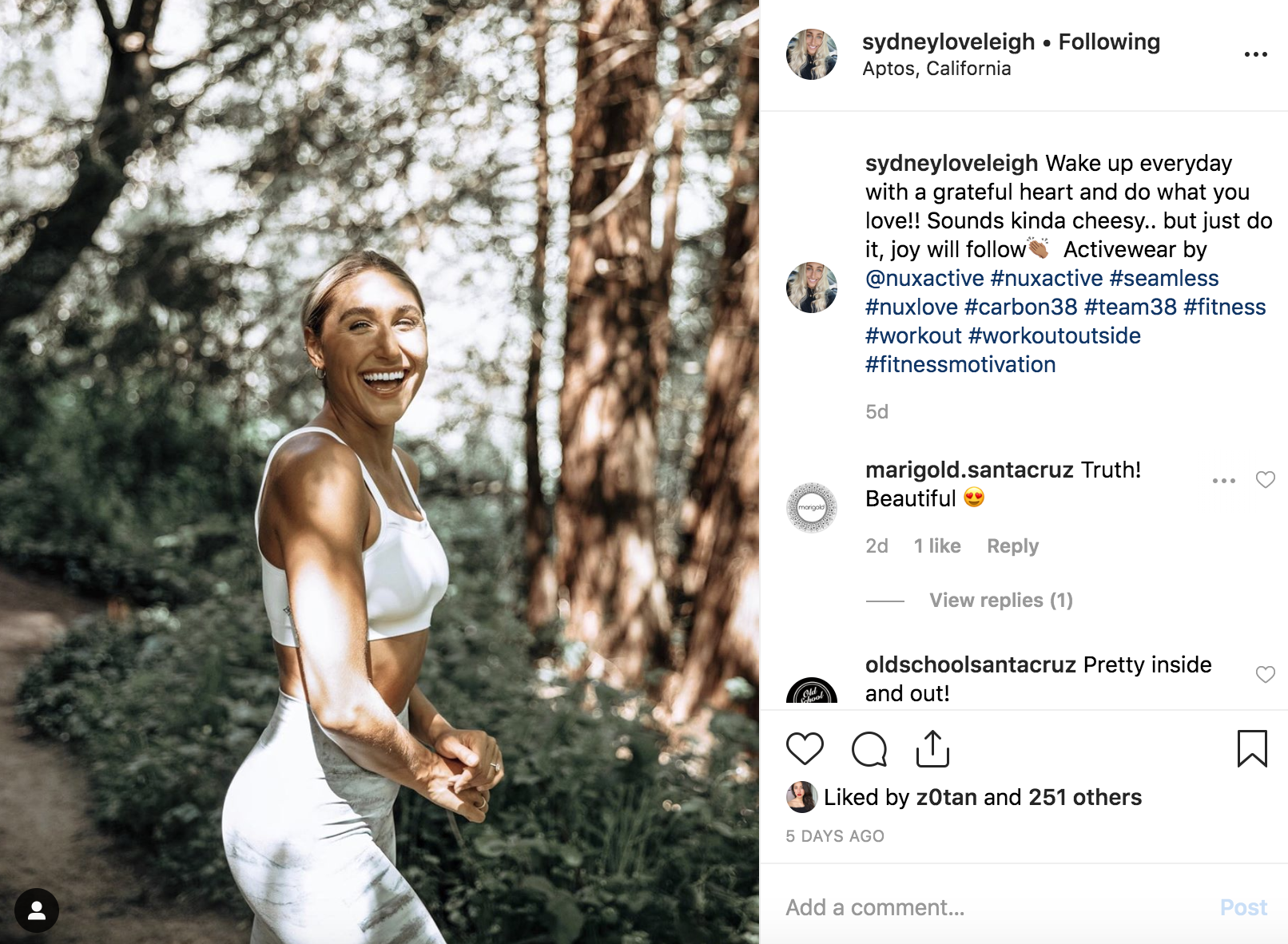The width and height of the screenshot is (1288, 944).
Task: Toggle the Following button in header
Action: [x=1109, y=42]
